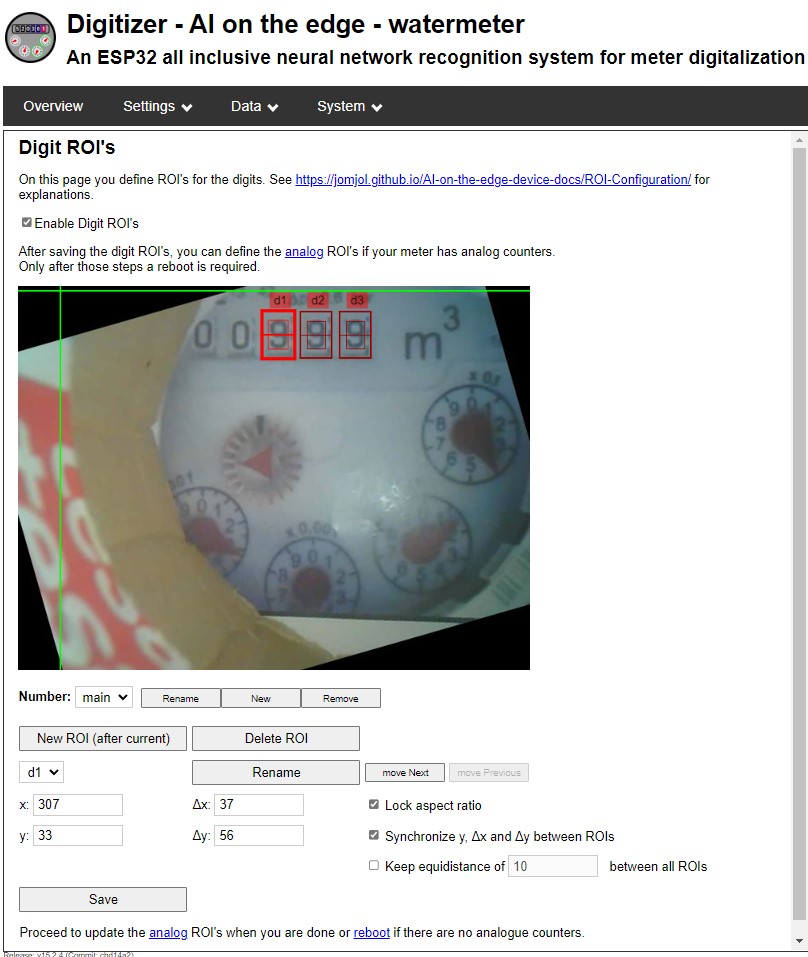The image size is (808, 957).
Task: Open the d1 ROI selector dropdown
Action: pyautogui.click(x=41, y=772)
